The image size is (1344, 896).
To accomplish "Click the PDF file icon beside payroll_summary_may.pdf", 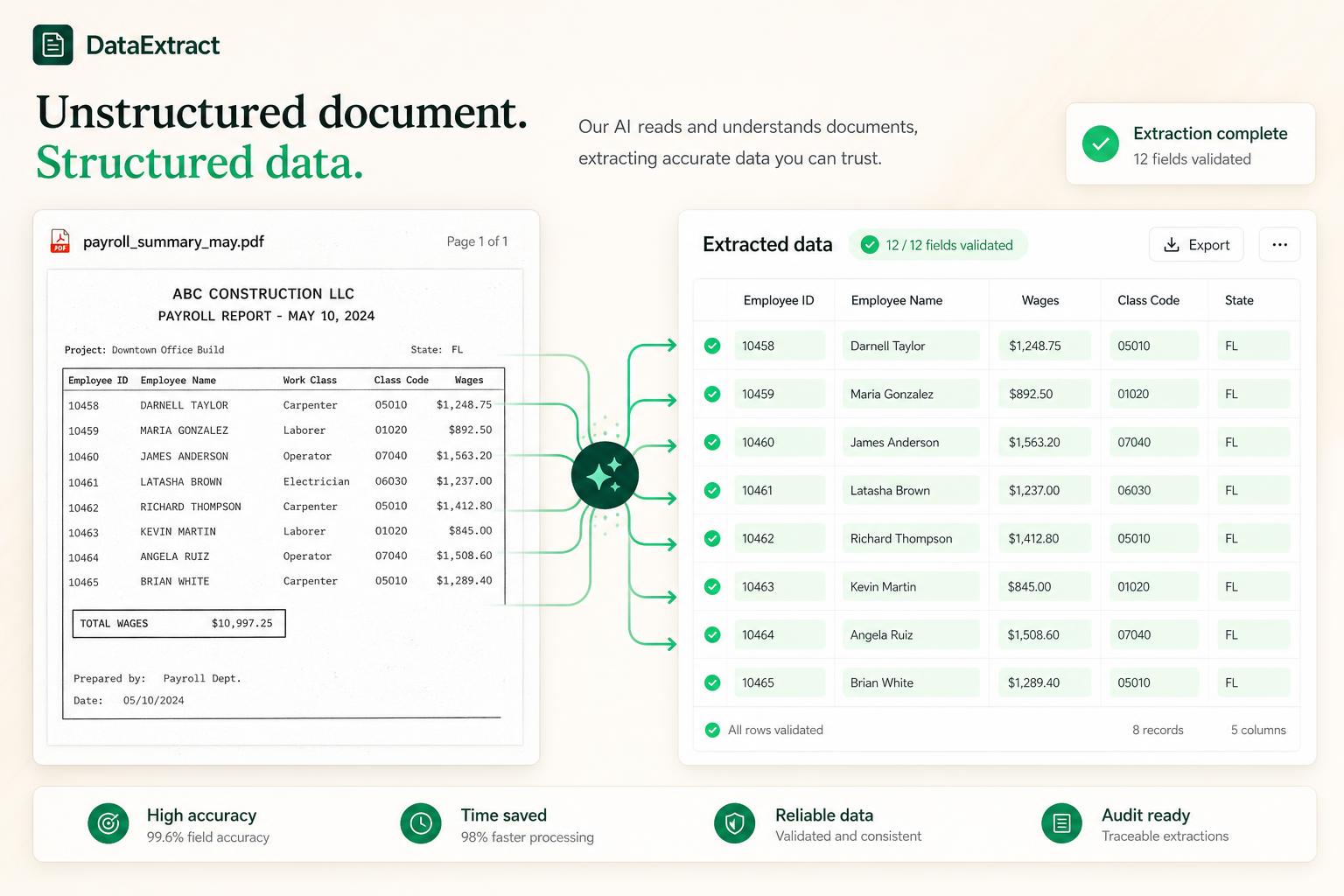I will (x=60, y=241).
